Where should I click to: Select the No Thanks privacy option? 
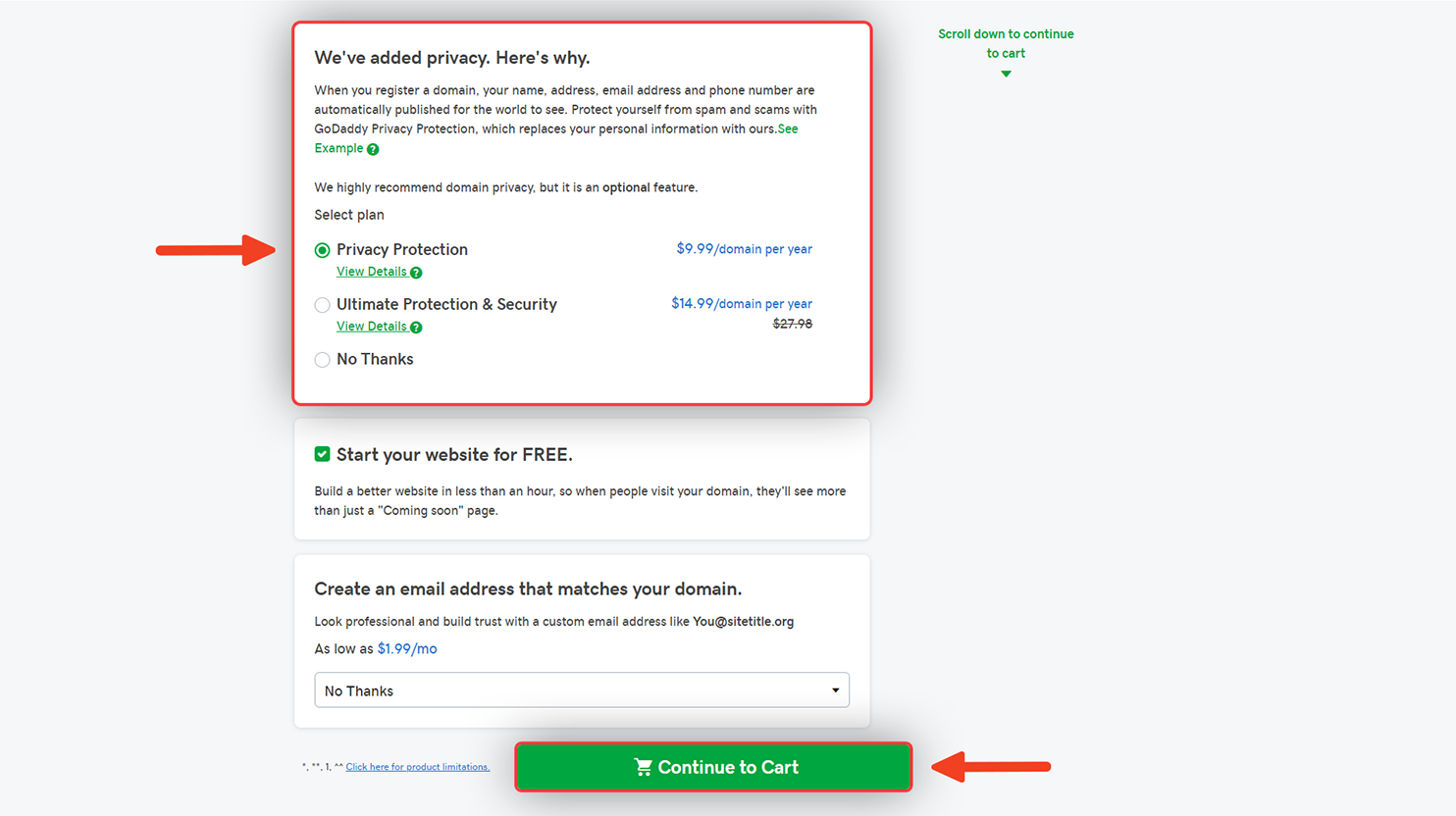click(x=322, y=360)
